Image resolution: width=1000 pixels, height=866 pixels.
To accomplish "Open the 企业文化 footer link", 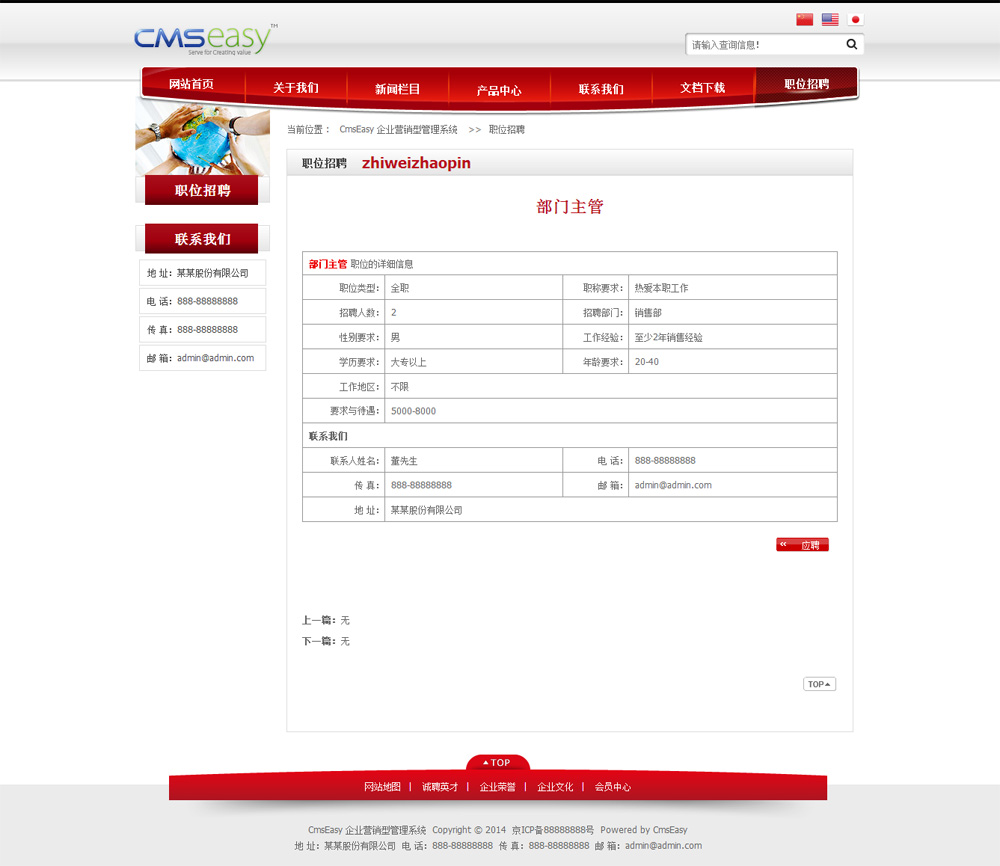I will click(555, 787).
